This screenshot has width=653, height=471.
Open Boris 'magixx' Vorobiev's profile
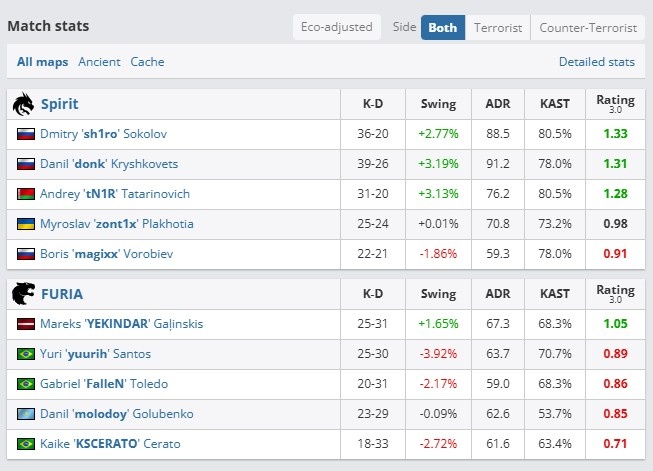106,254
